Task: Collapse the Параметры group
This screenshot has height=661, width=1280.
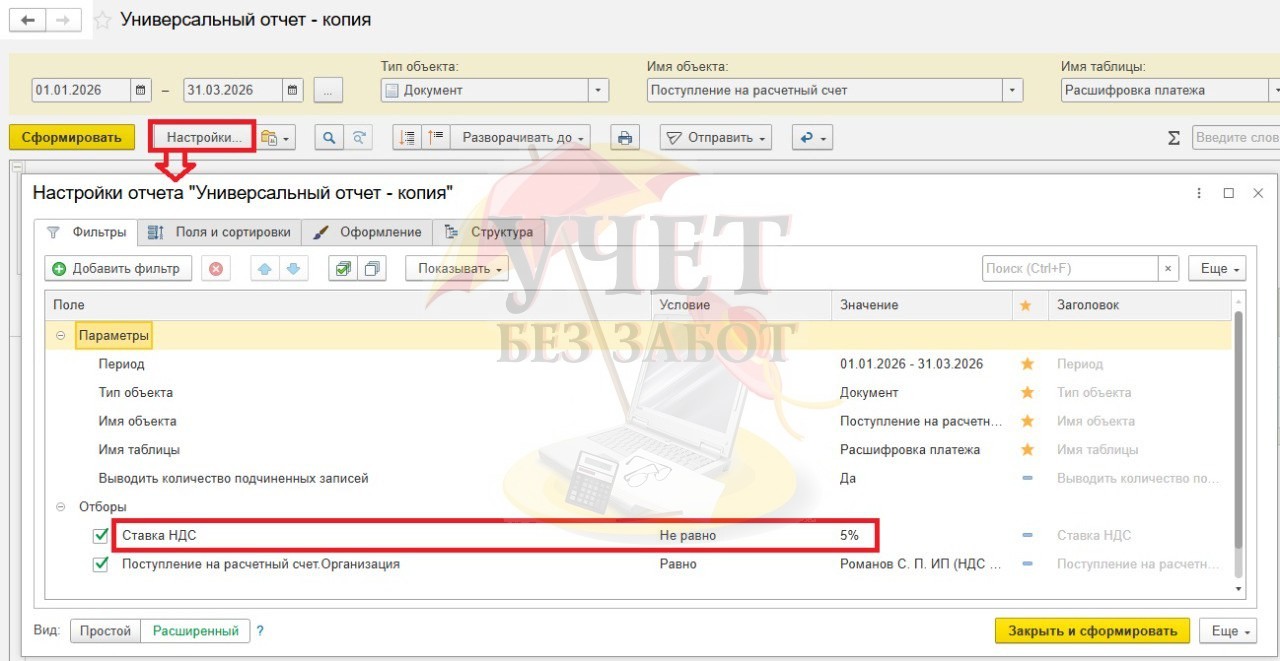Action: coord(61,336)
